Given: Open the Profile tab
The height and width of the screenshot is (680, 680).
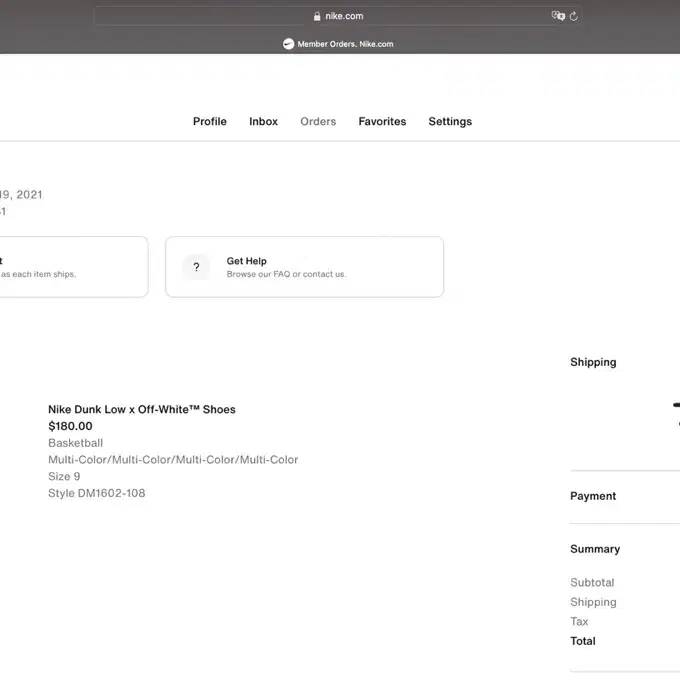Looking at the screenshot, I should [x=210, y=121].
